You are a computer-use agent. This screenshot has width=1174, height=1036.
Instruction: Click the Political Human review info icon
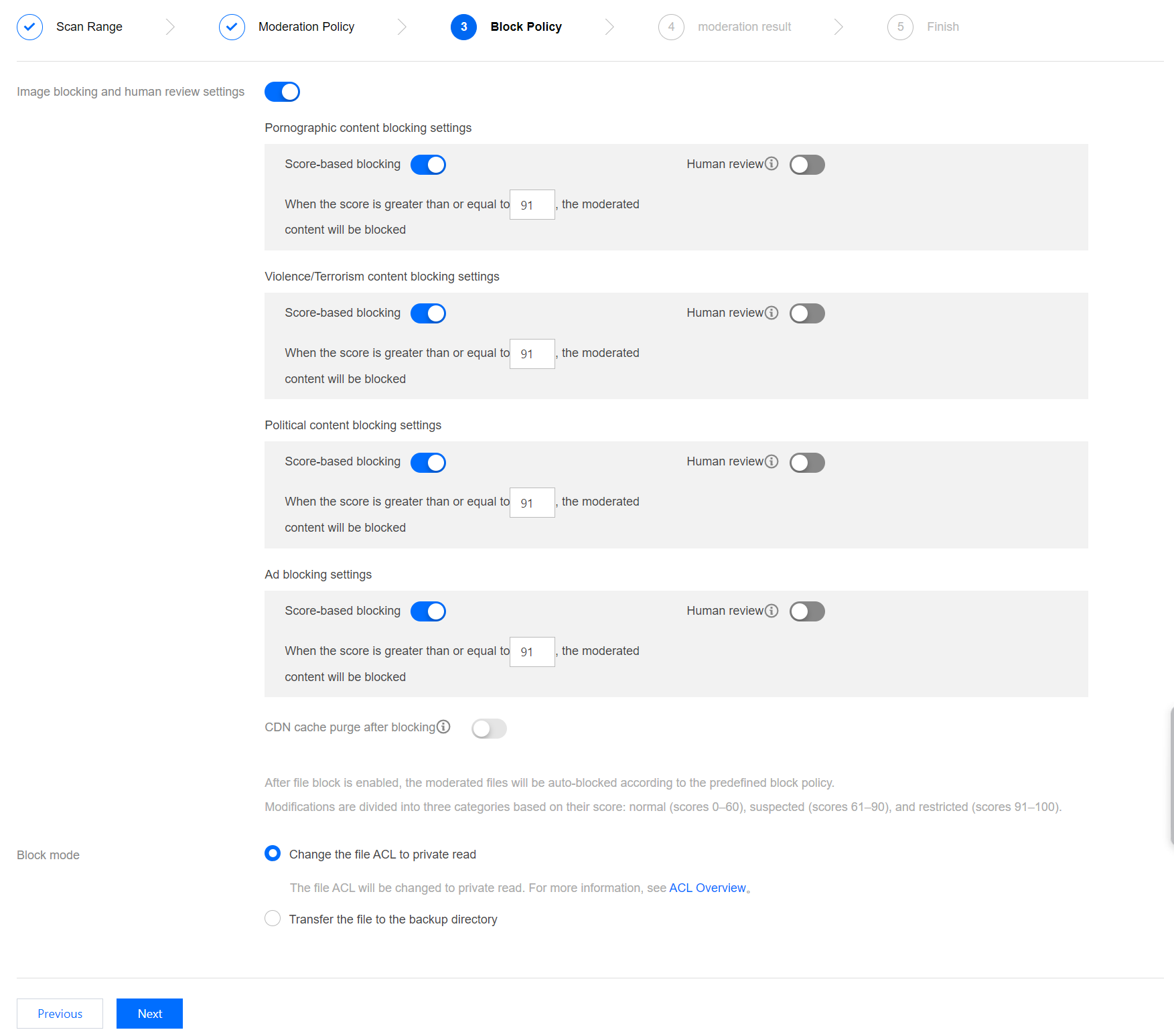(772, 461)
